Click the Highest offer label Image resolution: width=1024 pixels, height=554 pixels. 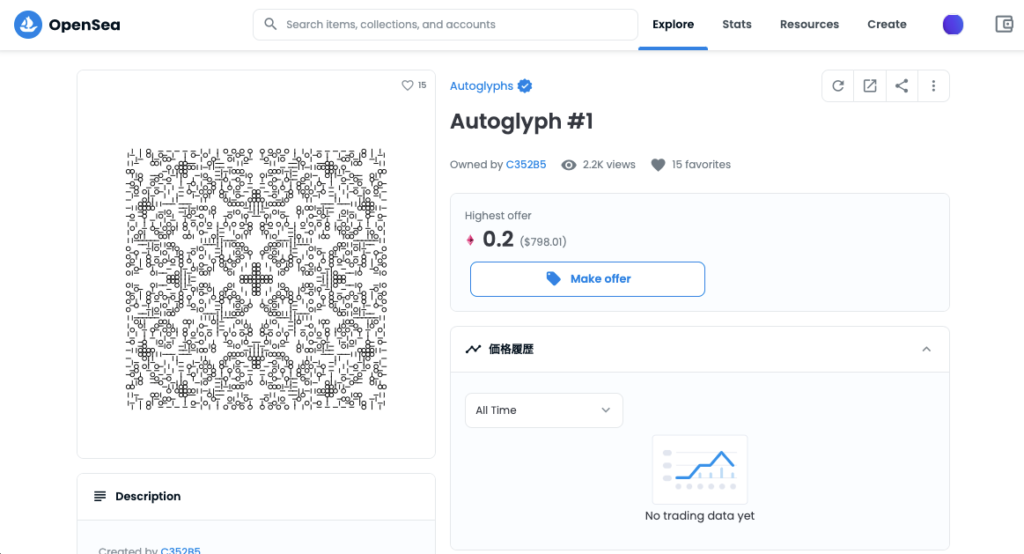tap(498, 216)
